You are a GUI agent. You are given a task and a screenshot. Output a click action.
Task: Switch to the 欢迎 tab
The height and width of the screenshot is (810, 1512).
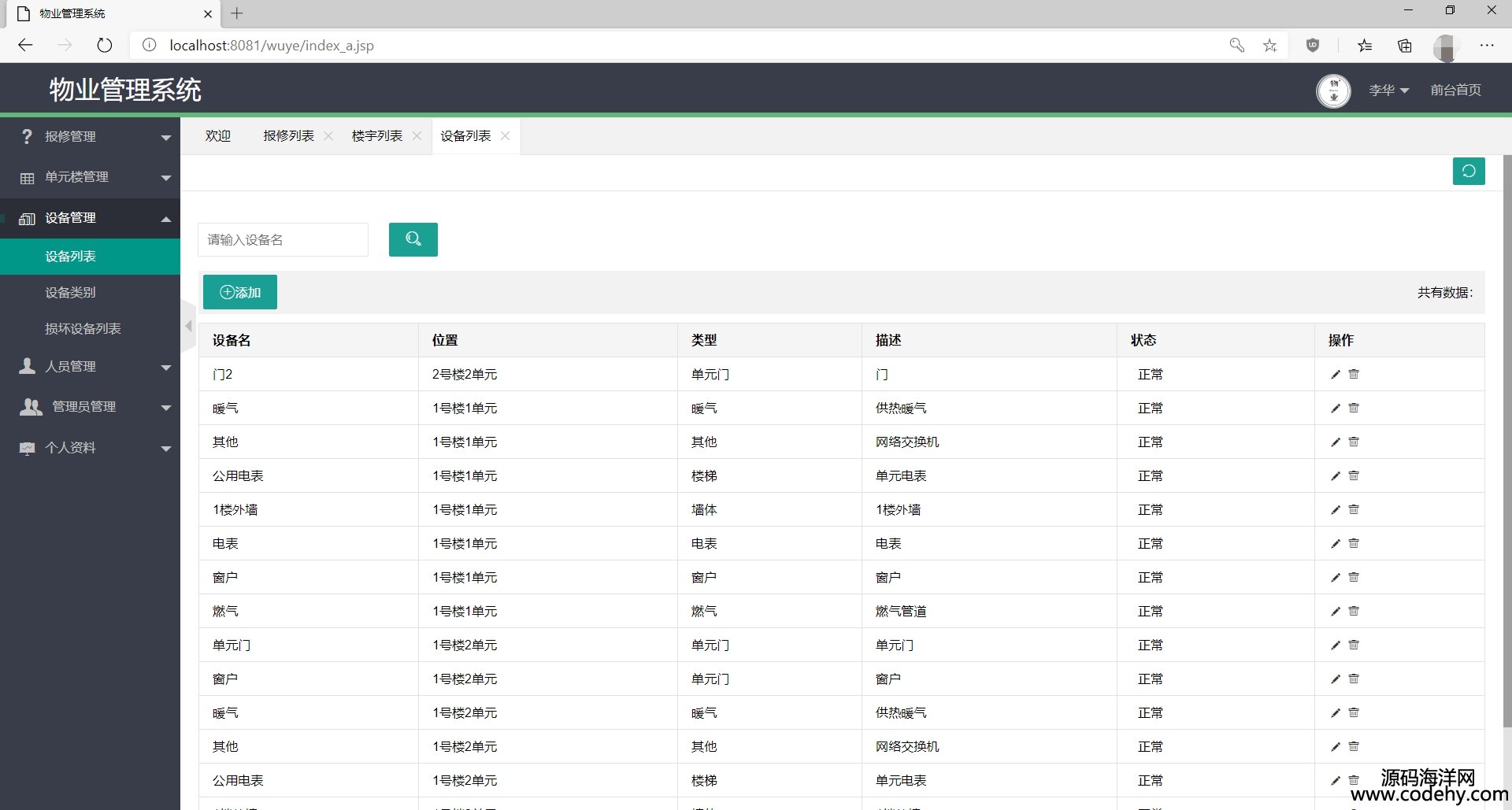click(x=218, y=136)
